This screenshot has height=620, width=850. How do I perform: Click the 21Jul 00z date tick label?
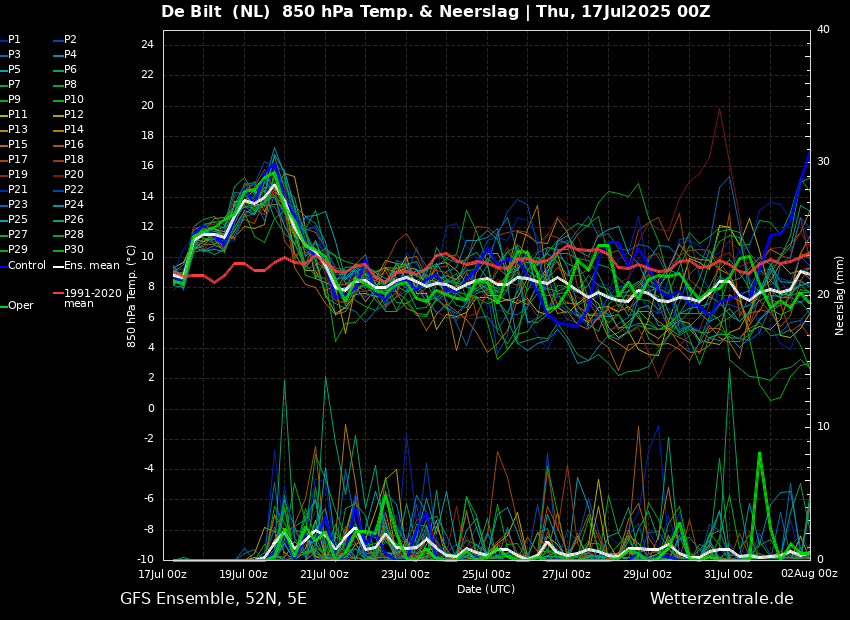coord(325,574)
